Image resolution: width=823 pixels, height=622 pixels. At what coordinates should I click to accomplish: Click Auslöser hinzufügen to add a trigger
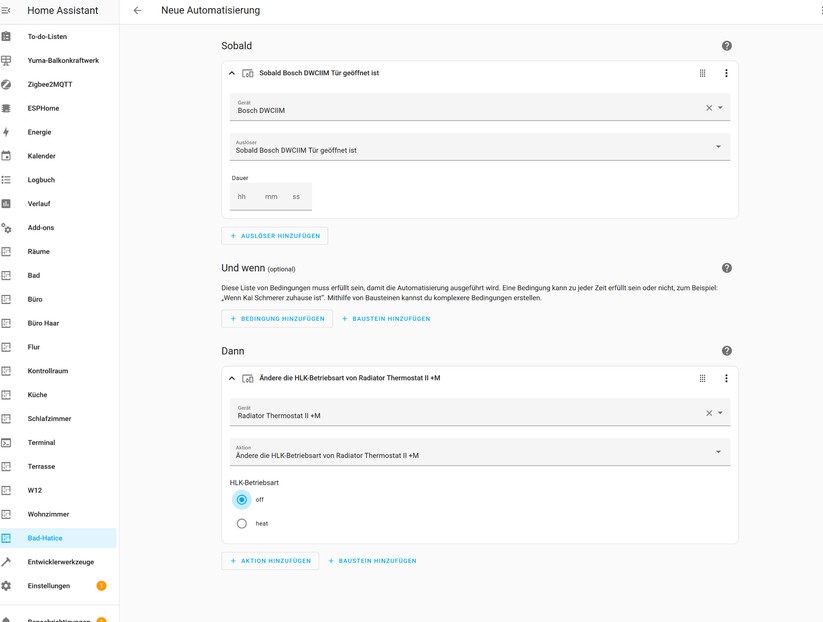pyautogui.click(x=274, y=235)
